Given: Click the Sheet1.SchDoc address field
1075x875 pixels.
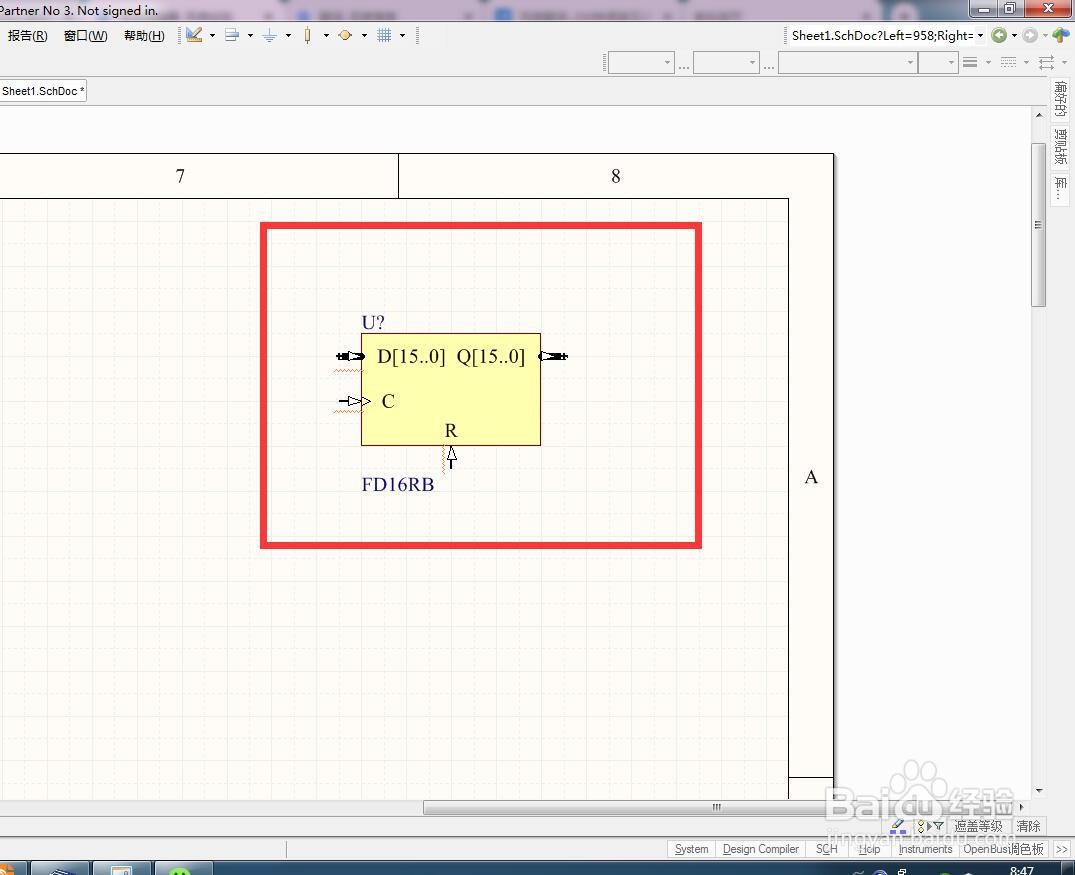Looking at the screenshot, I should (x=882, y=35).
